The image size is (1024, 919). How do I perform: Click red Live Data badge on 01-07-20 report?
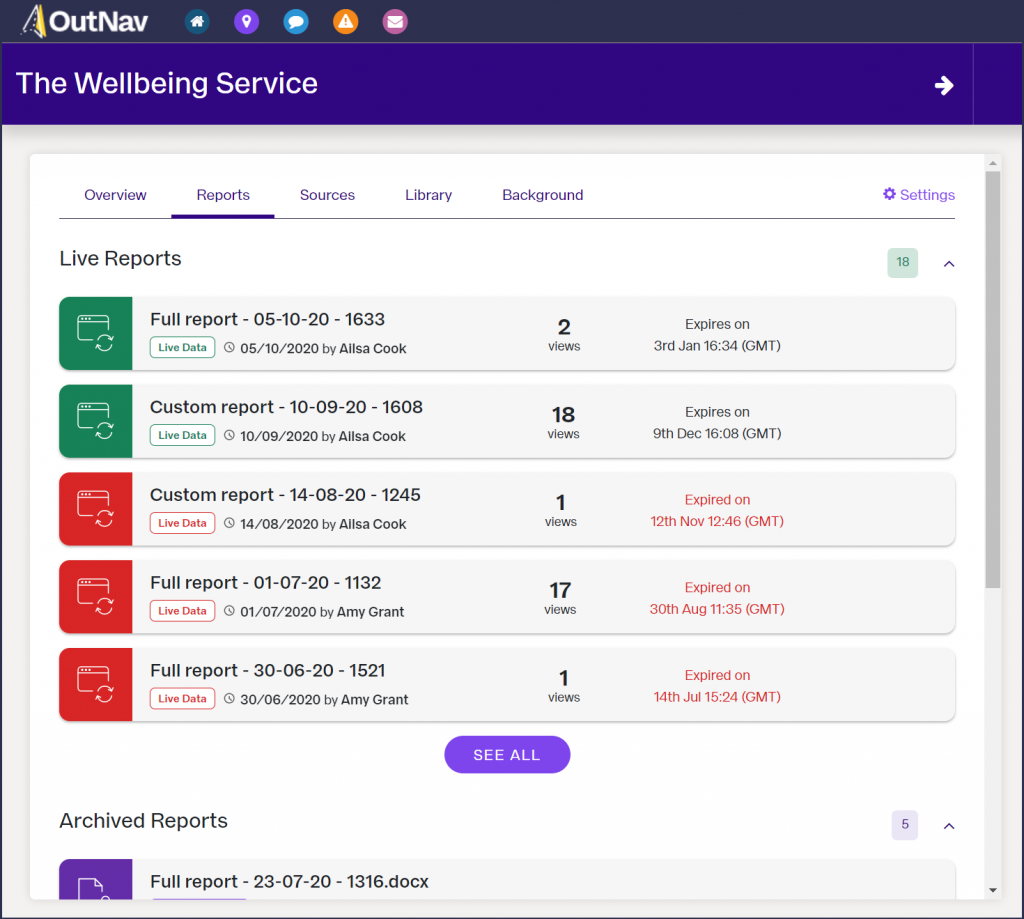click(182, 611)
